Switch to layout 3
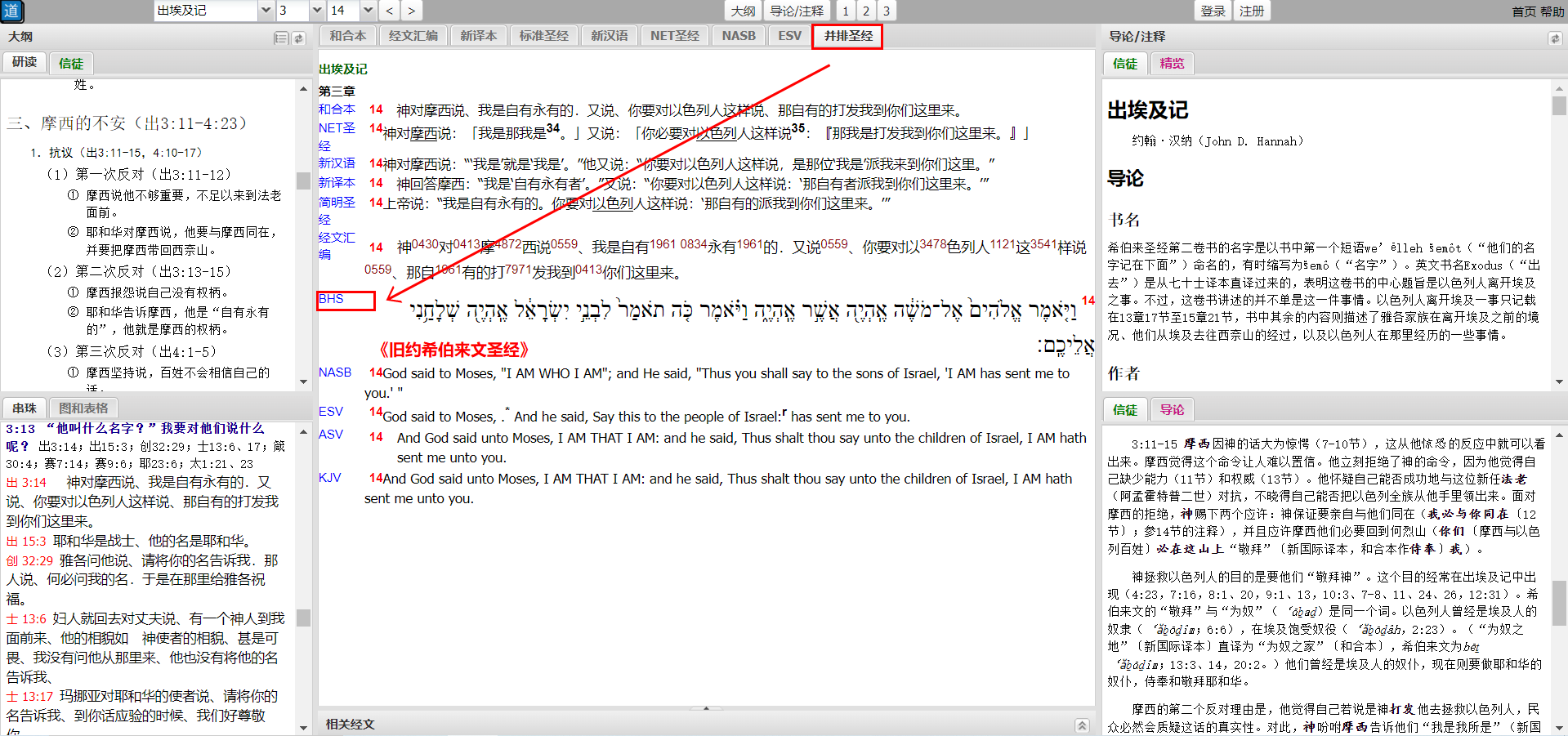The width and height of the screenshot is (1568, 736). click(887, 11)
